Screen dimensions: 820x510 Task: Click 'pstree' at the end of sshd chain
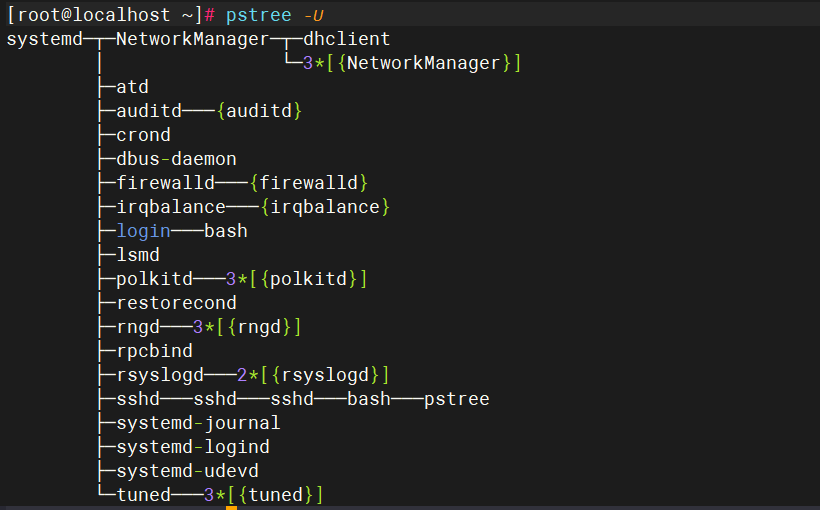click(x=457, y=400)
